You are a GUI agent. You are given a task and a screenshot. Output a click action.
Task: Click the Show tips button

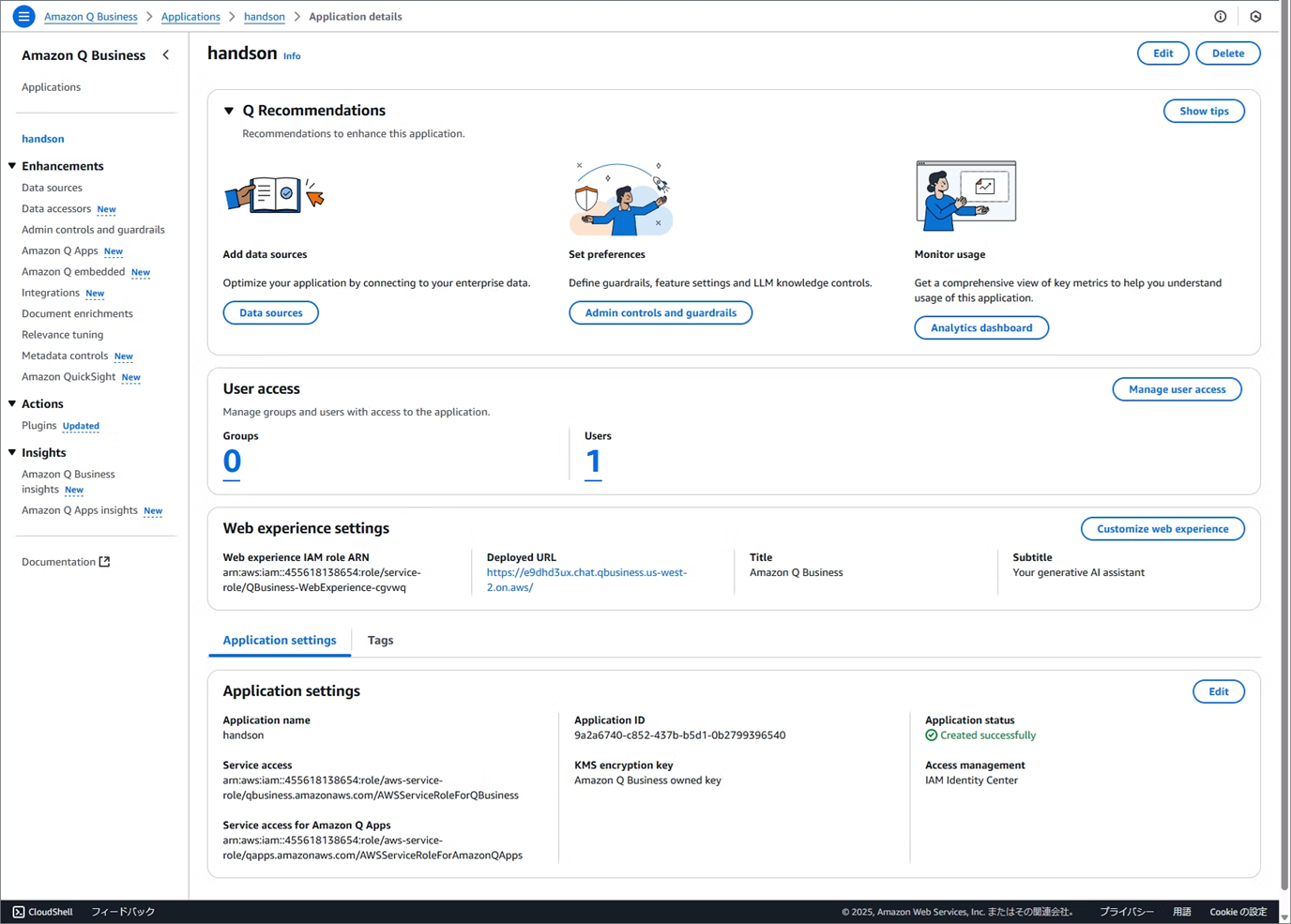point(1205,111)
